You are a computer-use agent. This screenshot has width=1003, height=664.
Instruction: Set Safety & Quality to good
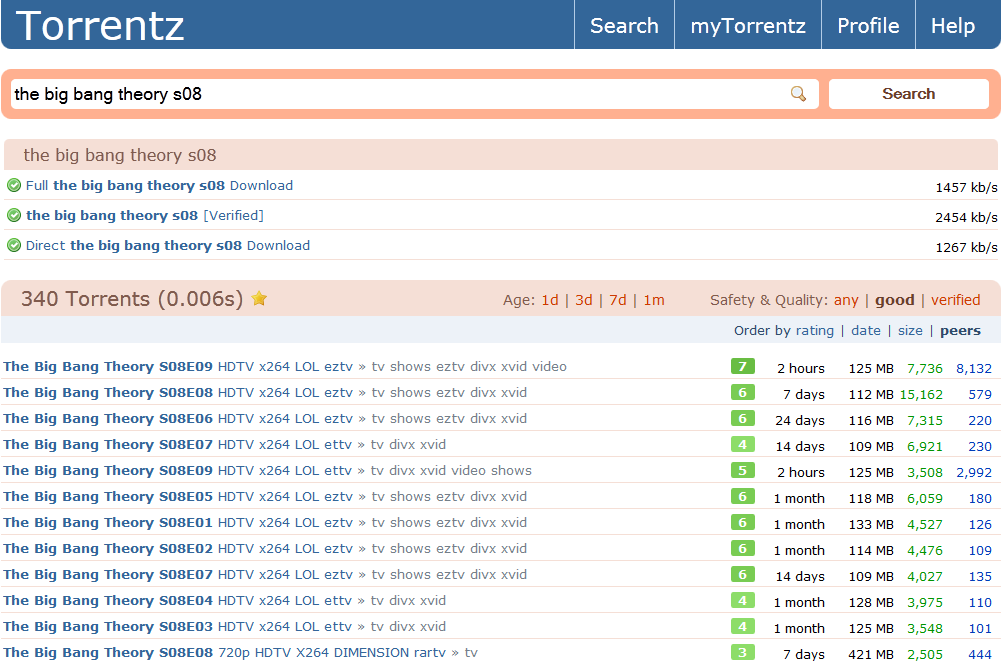pyautogui.click(x=894, y=300)
